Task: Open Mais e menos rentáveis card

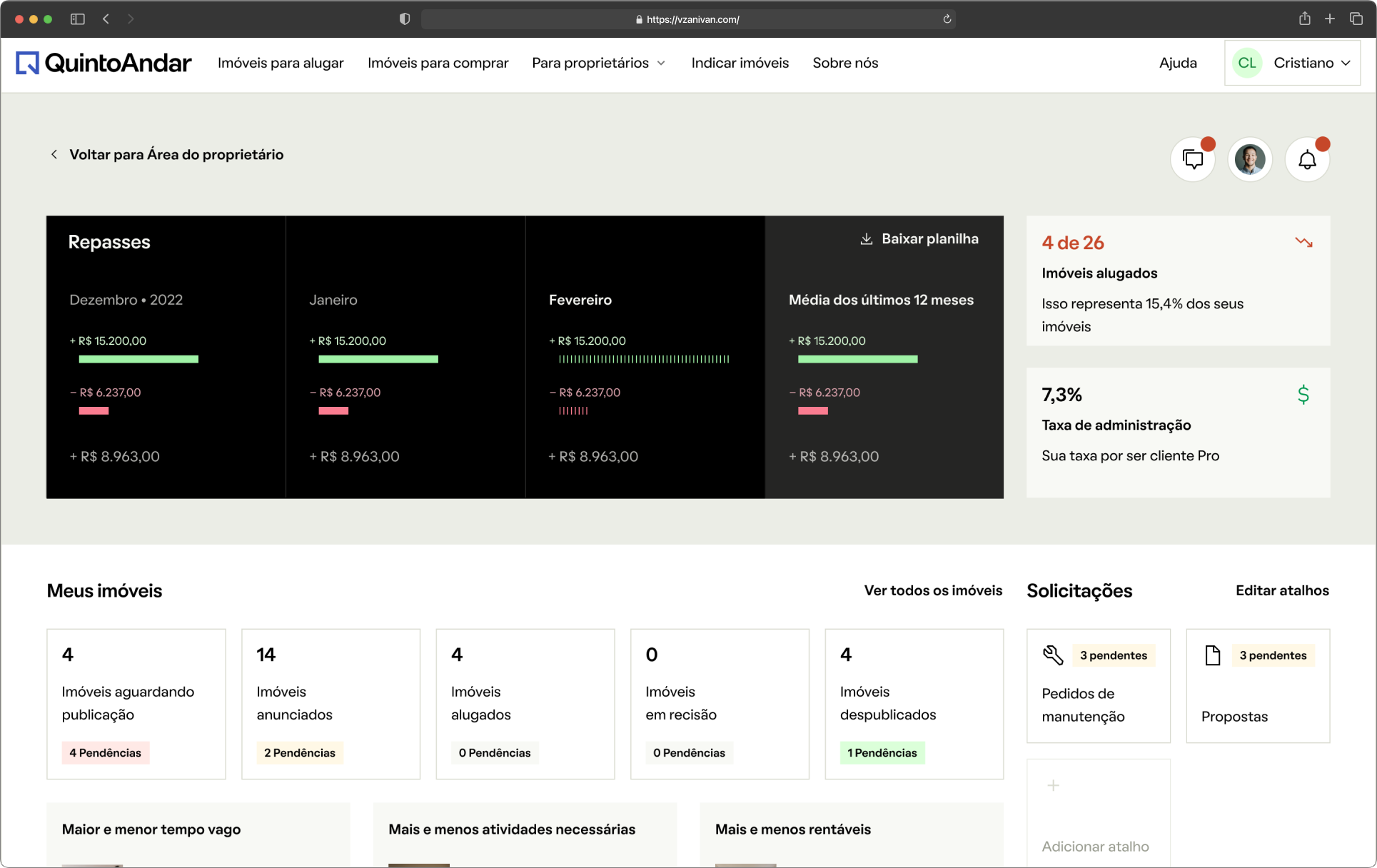Action: click(852, 835)
